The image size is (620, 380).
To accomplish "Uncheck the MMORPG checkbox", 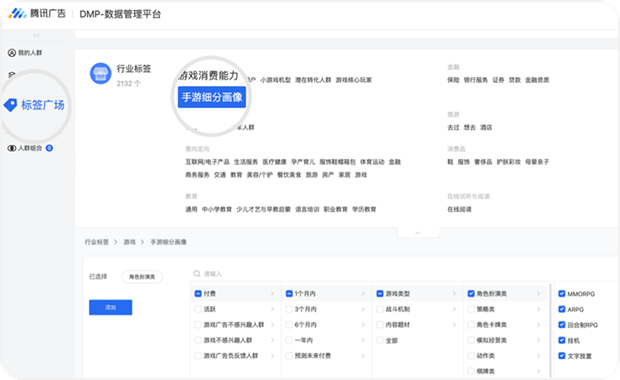I will point(561,293).
